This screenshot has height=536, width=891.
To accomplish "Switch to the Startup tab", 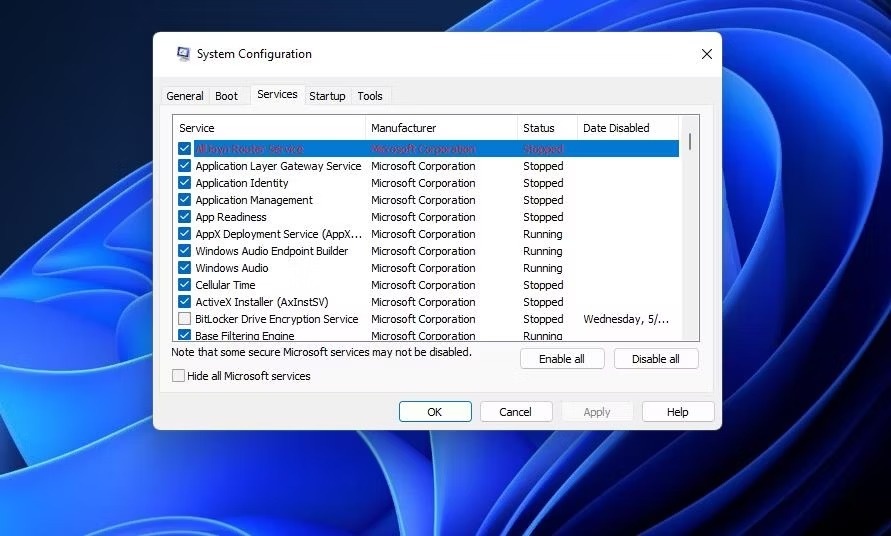I will (x=327, y=96).
